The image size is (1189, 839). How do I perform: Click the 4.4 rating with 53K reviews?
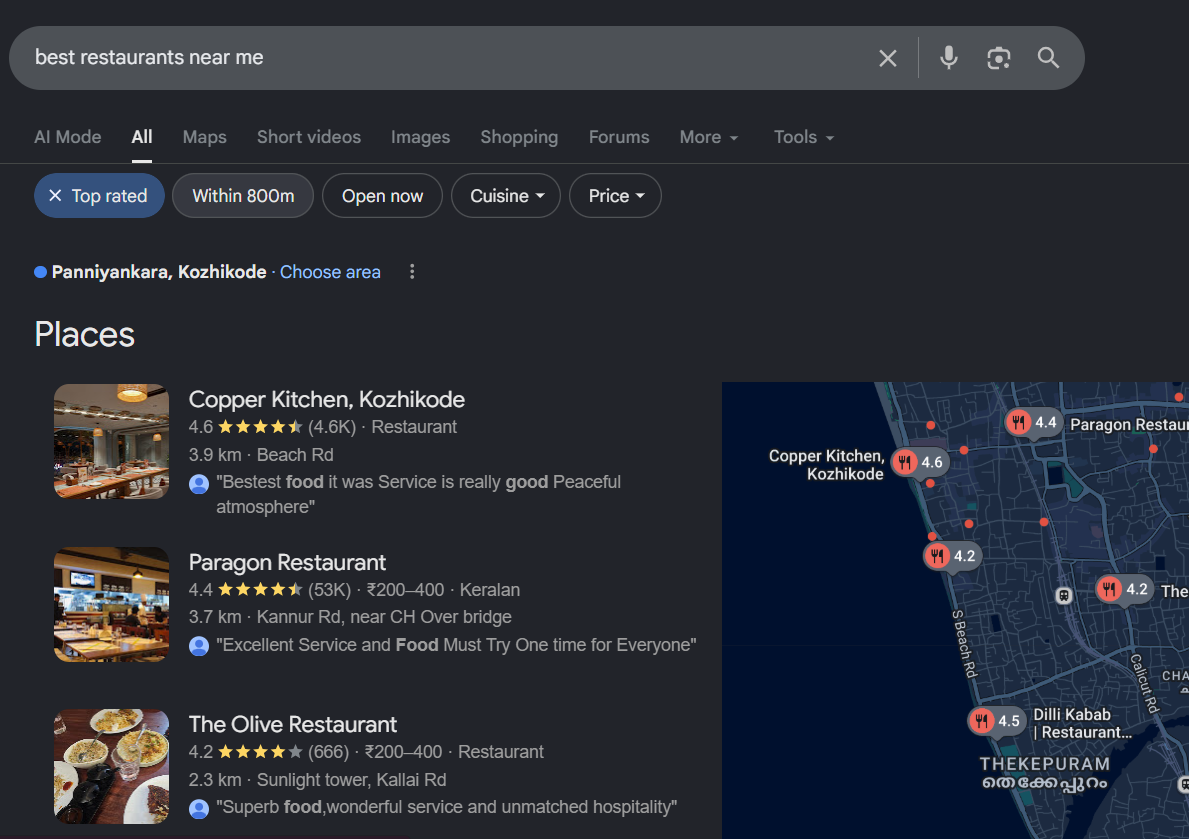(270, 590)
